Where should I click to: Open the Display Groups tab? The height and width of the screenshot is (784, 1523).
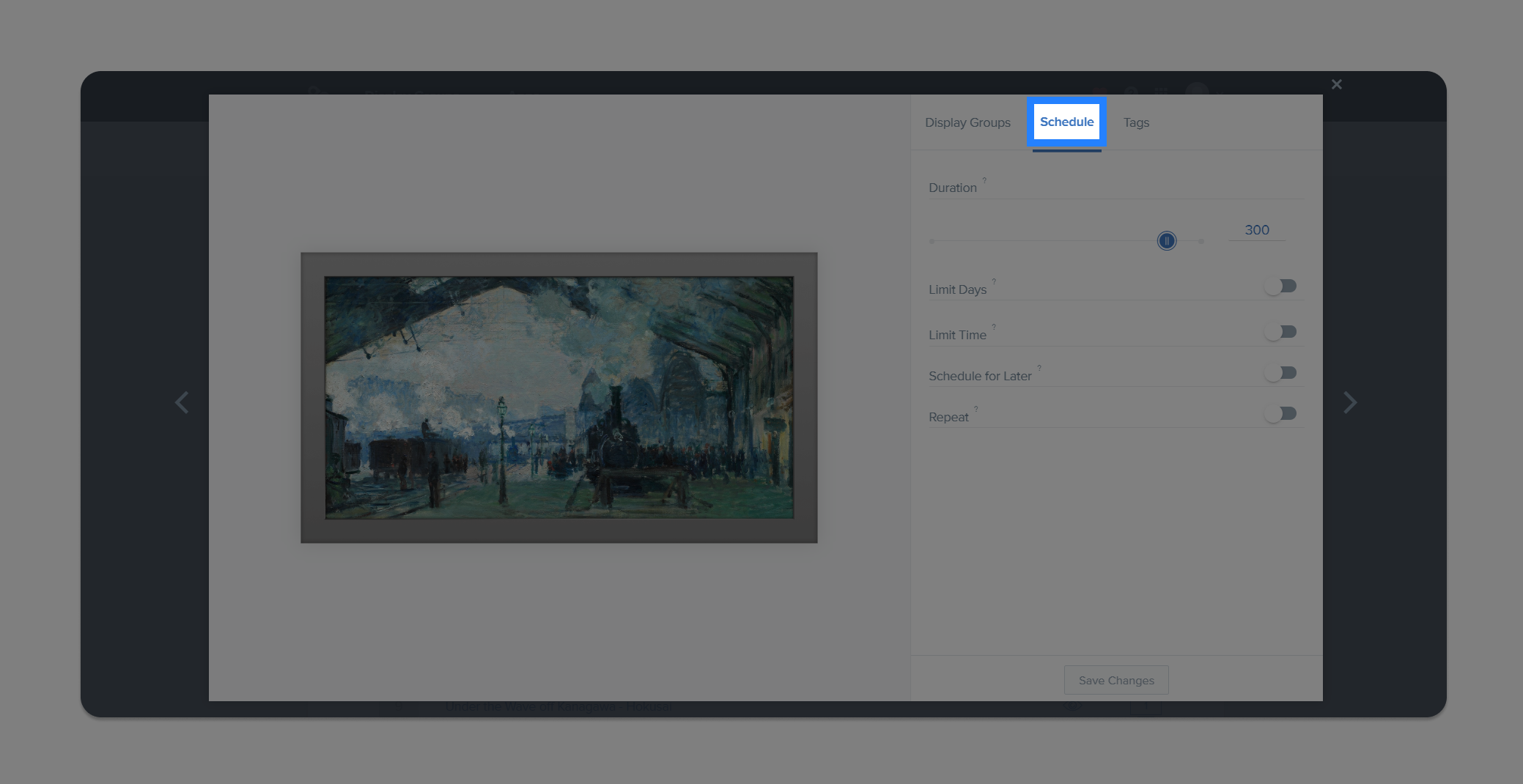click(x=967, y=122)
